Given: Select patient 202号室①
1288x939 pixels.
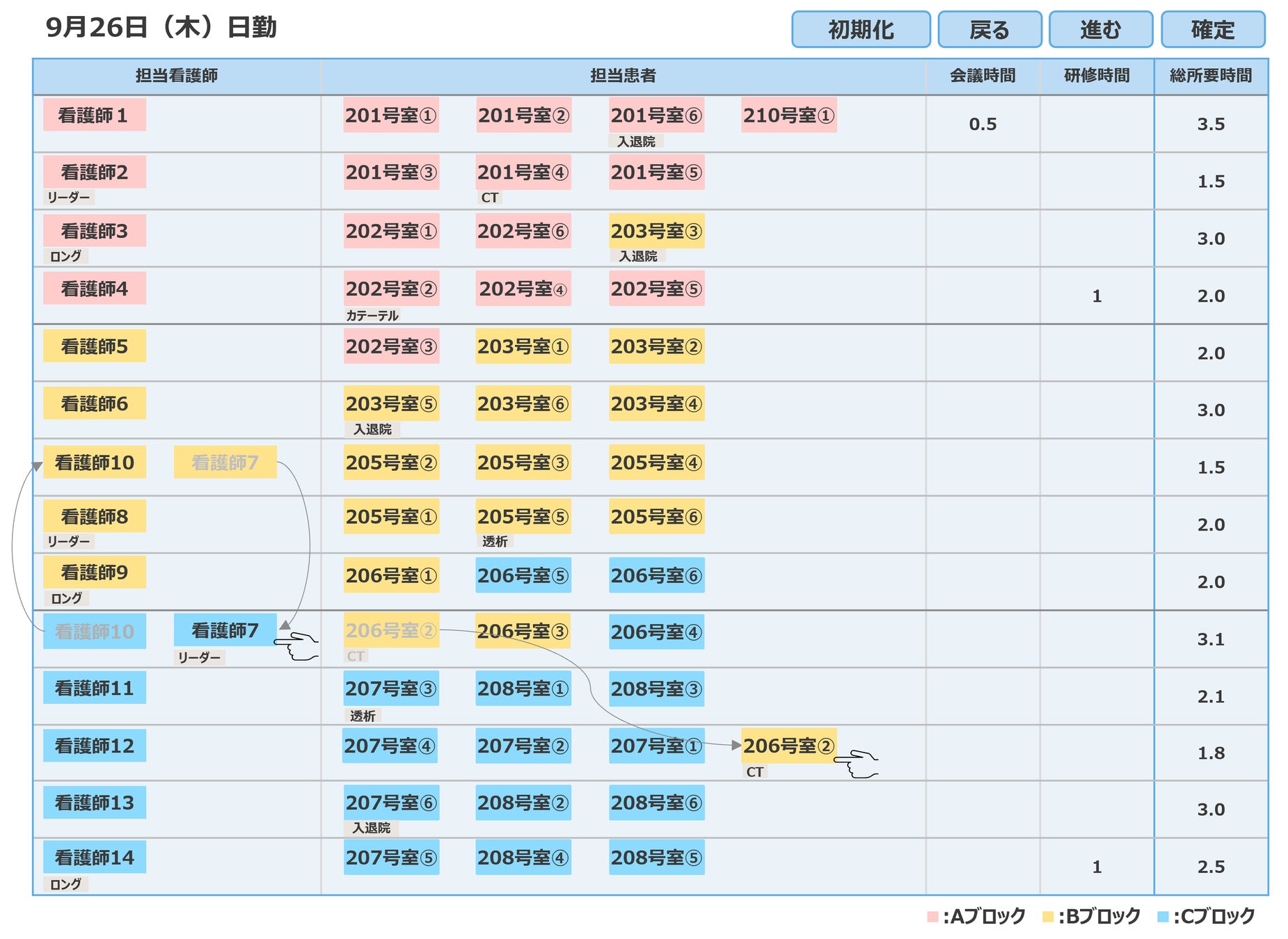Looking at the screenshot, I should [x=392, y=230].
